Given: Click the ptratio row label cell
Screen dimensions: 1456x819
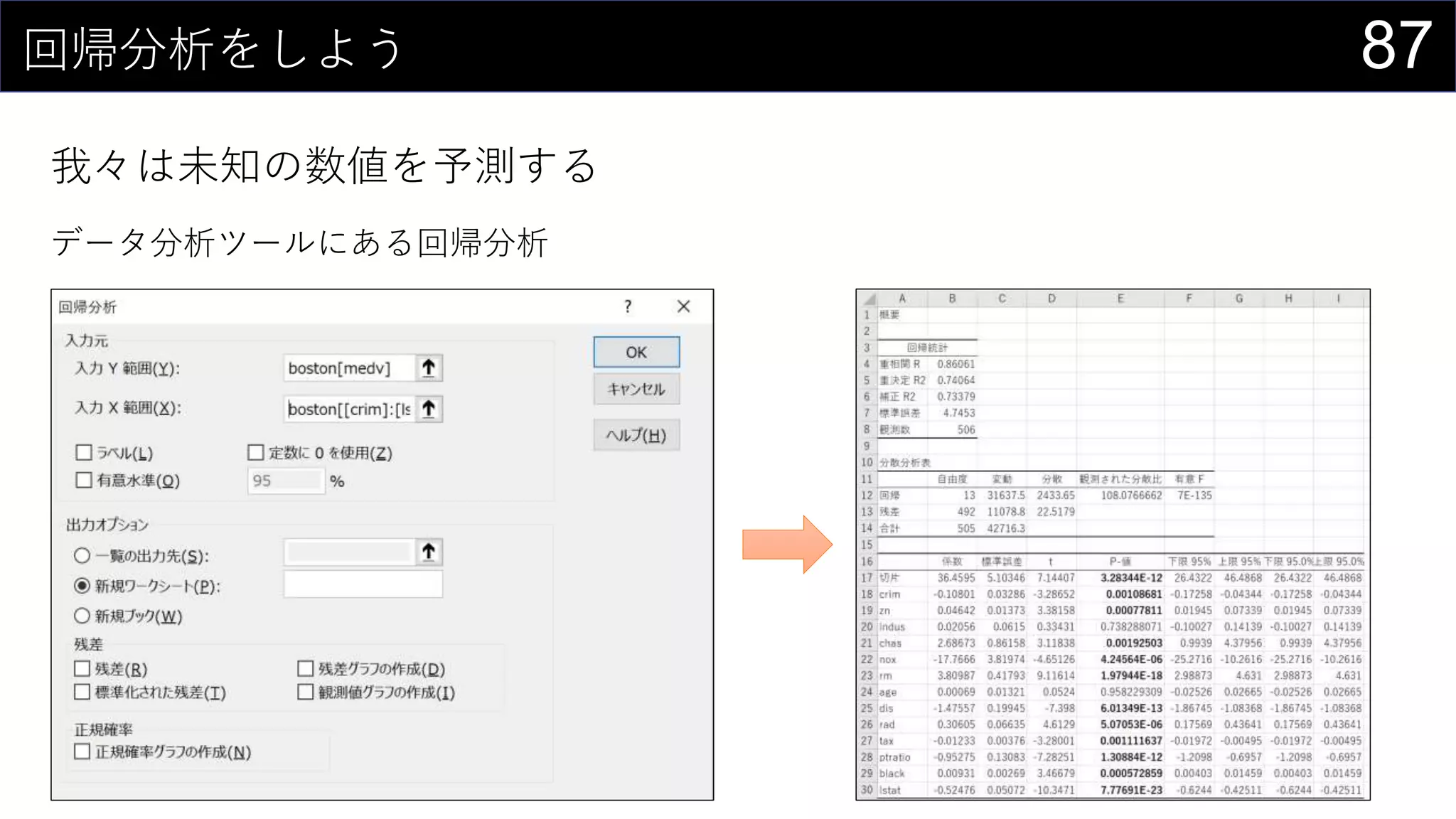Looking at the screenshot, I should [902, 757].
